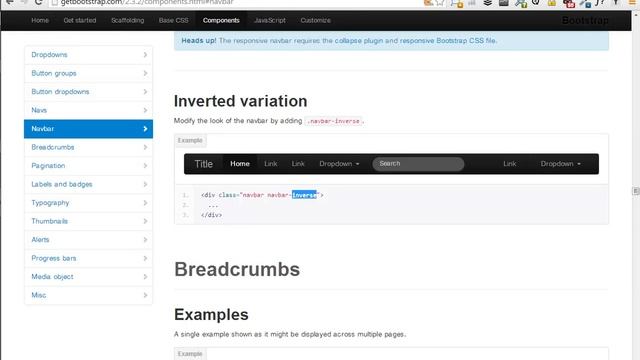This screenshot has height=360, width=640.
Task: Click the large Breadcrumbs heading
Action: tap(237, 269)
